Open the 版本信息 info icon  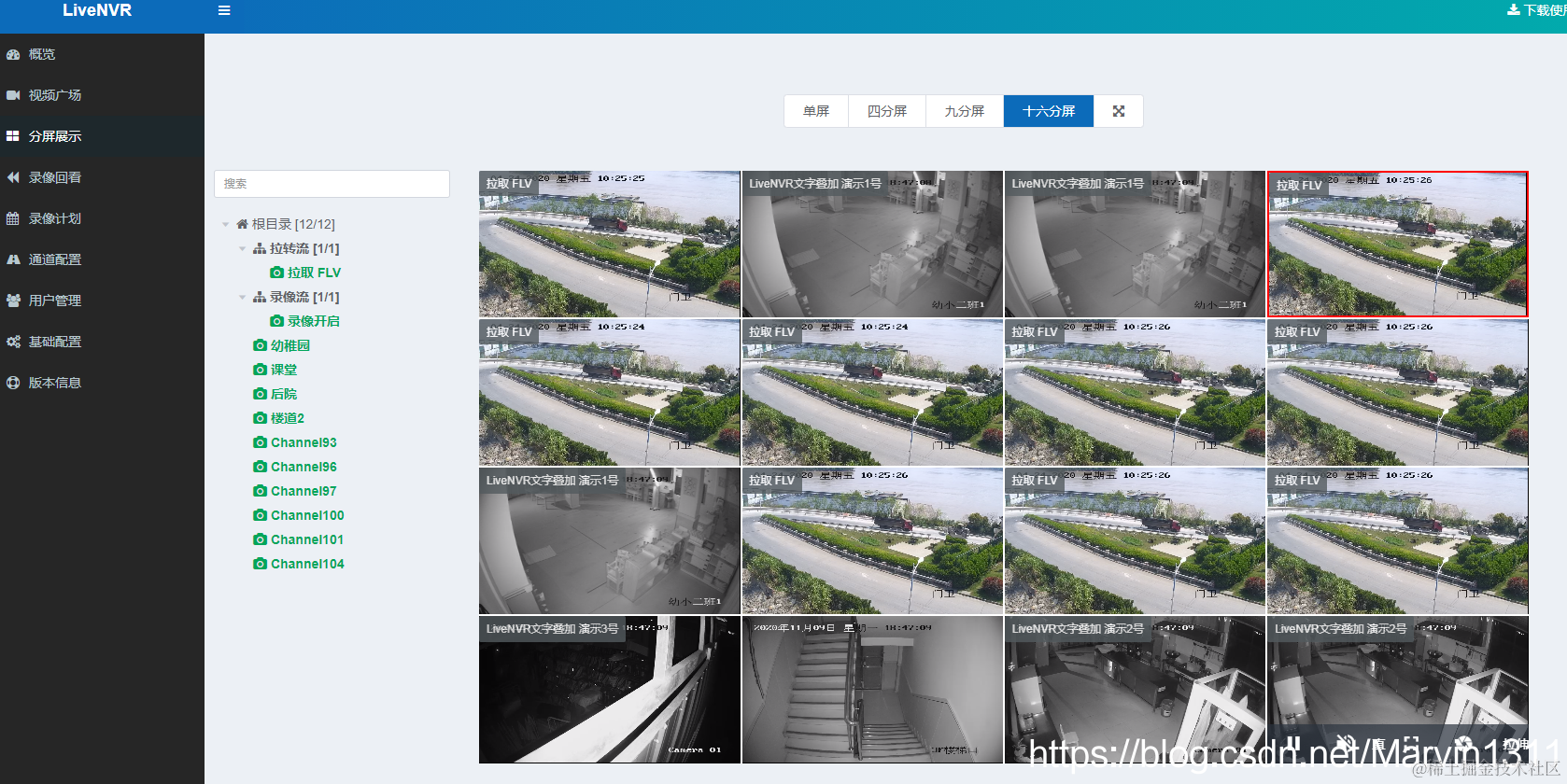click(x=13, y=383)
